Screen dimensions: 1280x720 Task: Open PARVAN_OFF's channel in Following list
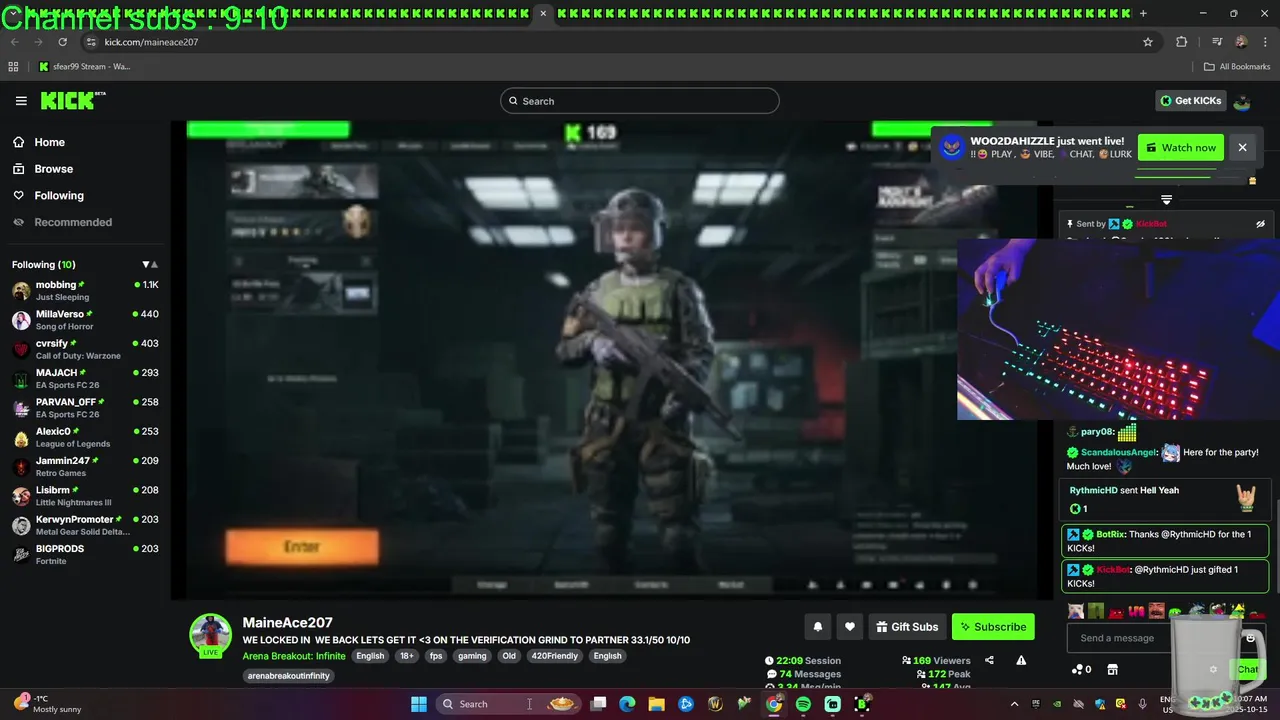85,408
